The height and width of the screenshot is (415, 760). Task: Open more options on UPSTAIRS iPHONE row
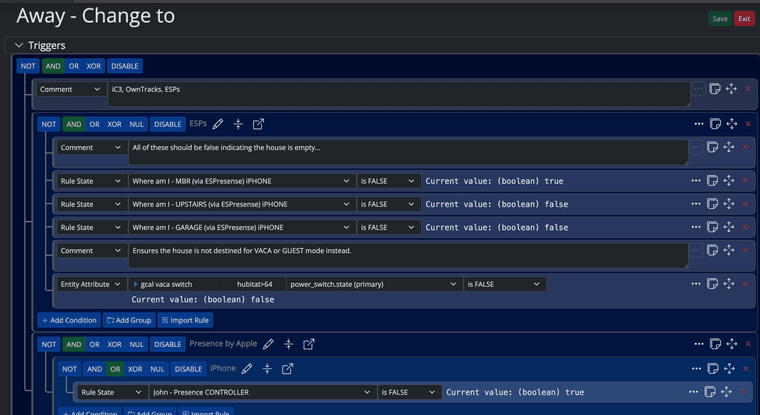(x=696, y=204)
